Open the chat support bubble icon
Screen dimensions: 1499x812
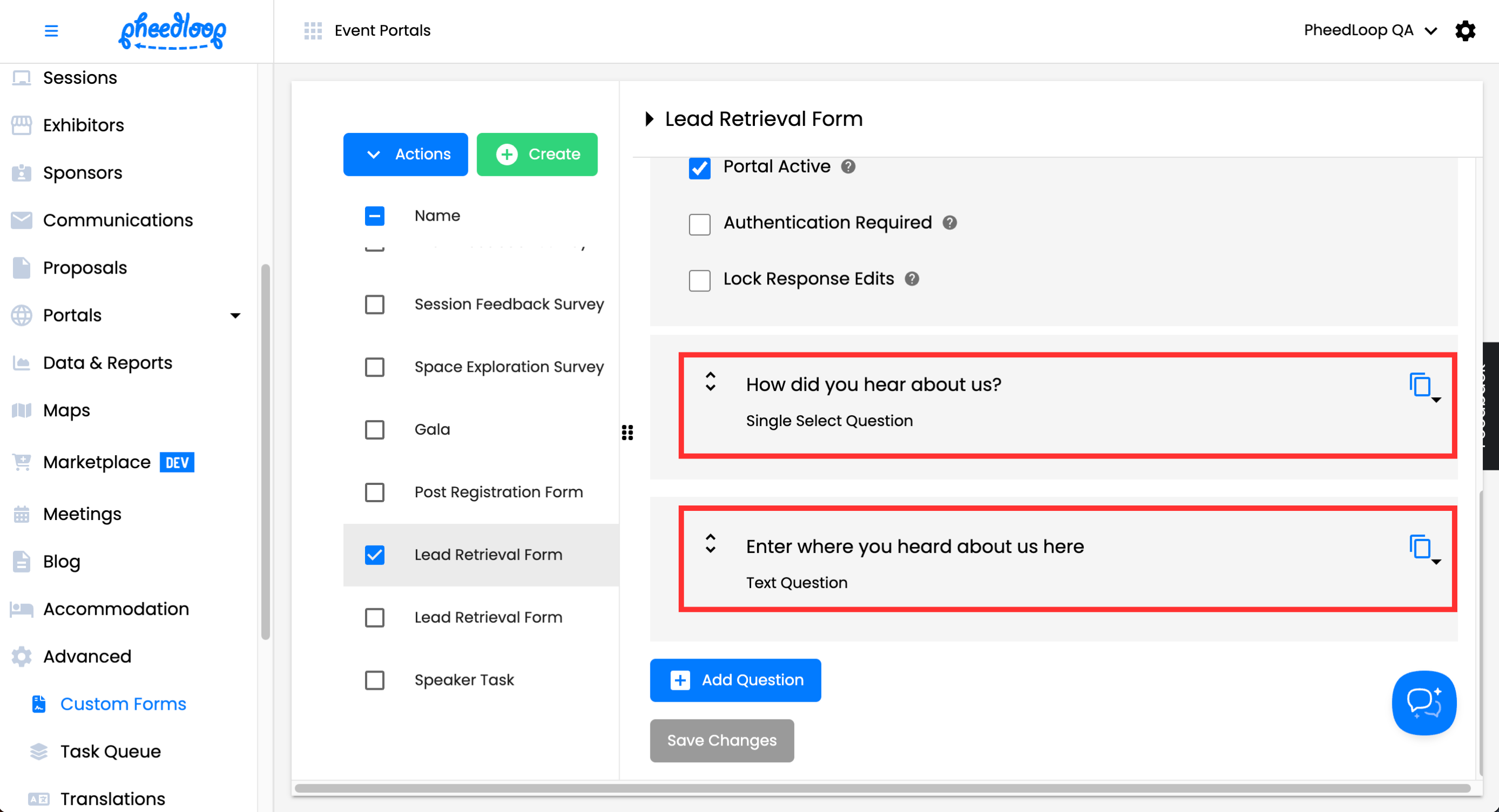click(x=1423, y=702)
